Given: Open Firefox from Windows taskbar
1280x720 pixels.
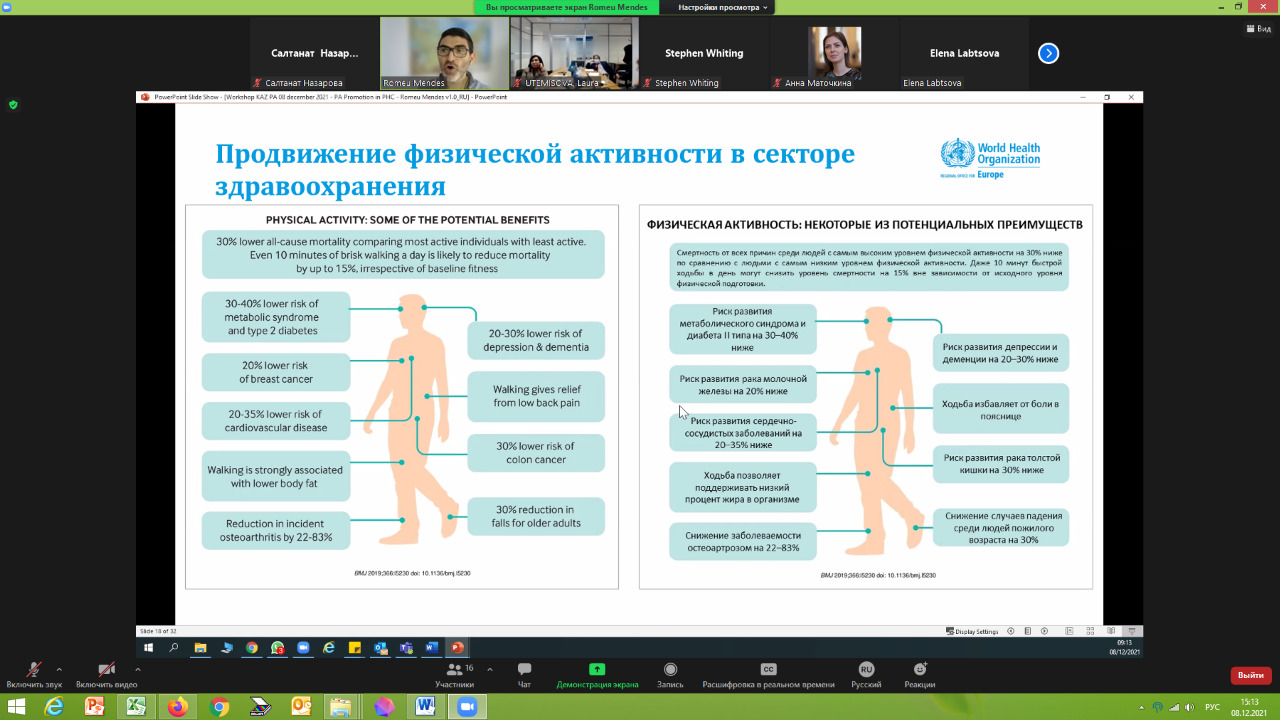Looking at the screenshot, I should (177, 707).
